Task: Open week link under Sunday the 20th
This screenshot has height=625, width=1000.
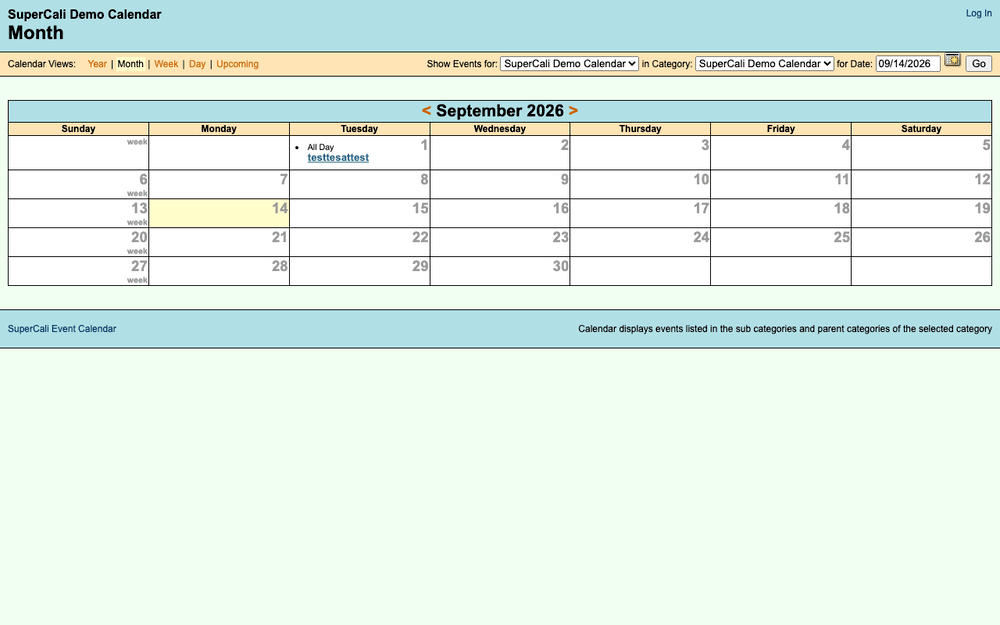Action: coord(137,251)
